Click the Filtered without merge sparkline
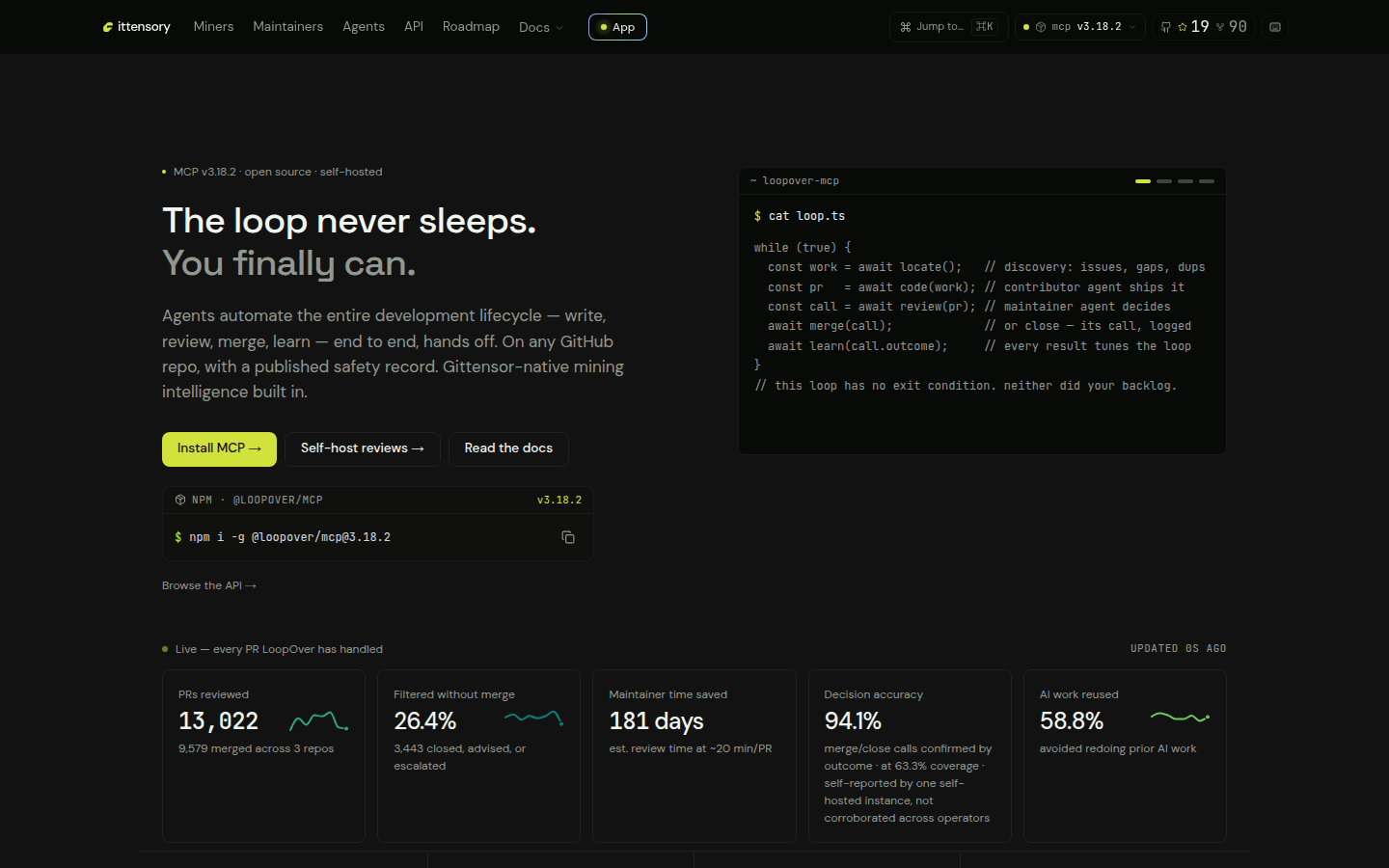This screenshot has height=868, width=1389. 533,717
